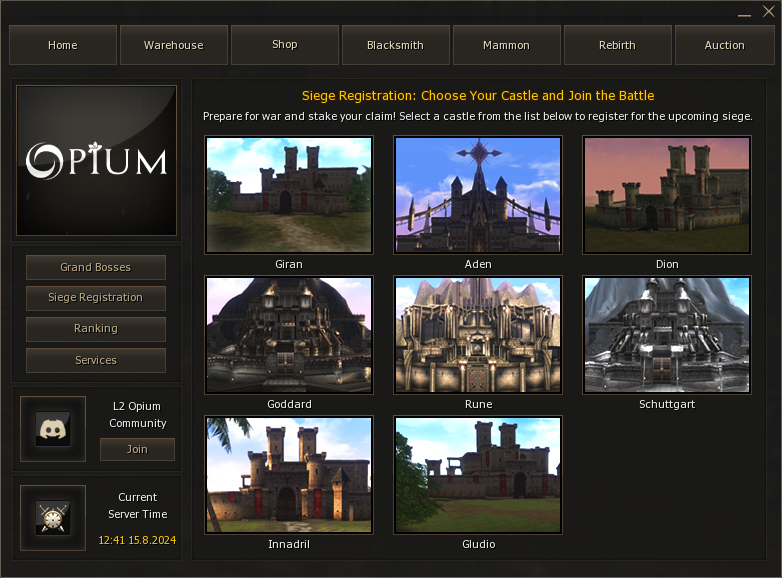Pick the Gludio castle thumbnail
Screen dimensions: 782x578
point(478,475)
